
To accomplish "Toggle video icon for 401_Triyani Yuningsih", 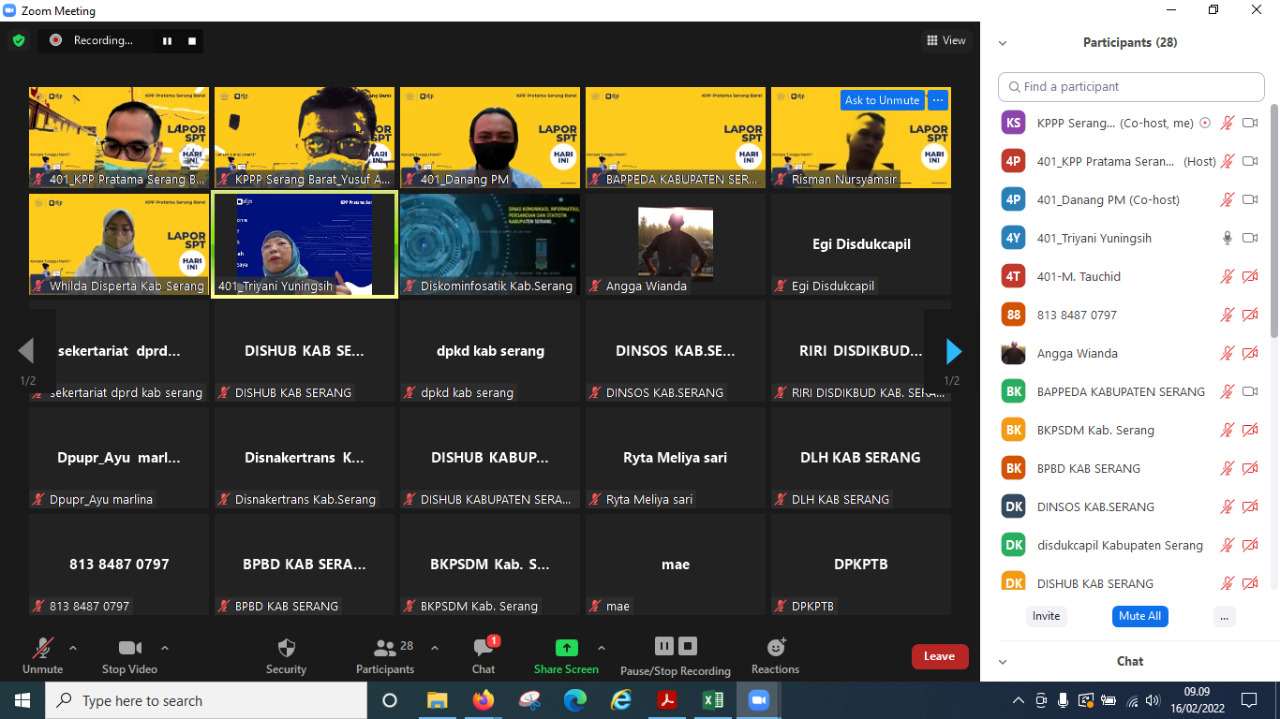I will (1249, 238).
